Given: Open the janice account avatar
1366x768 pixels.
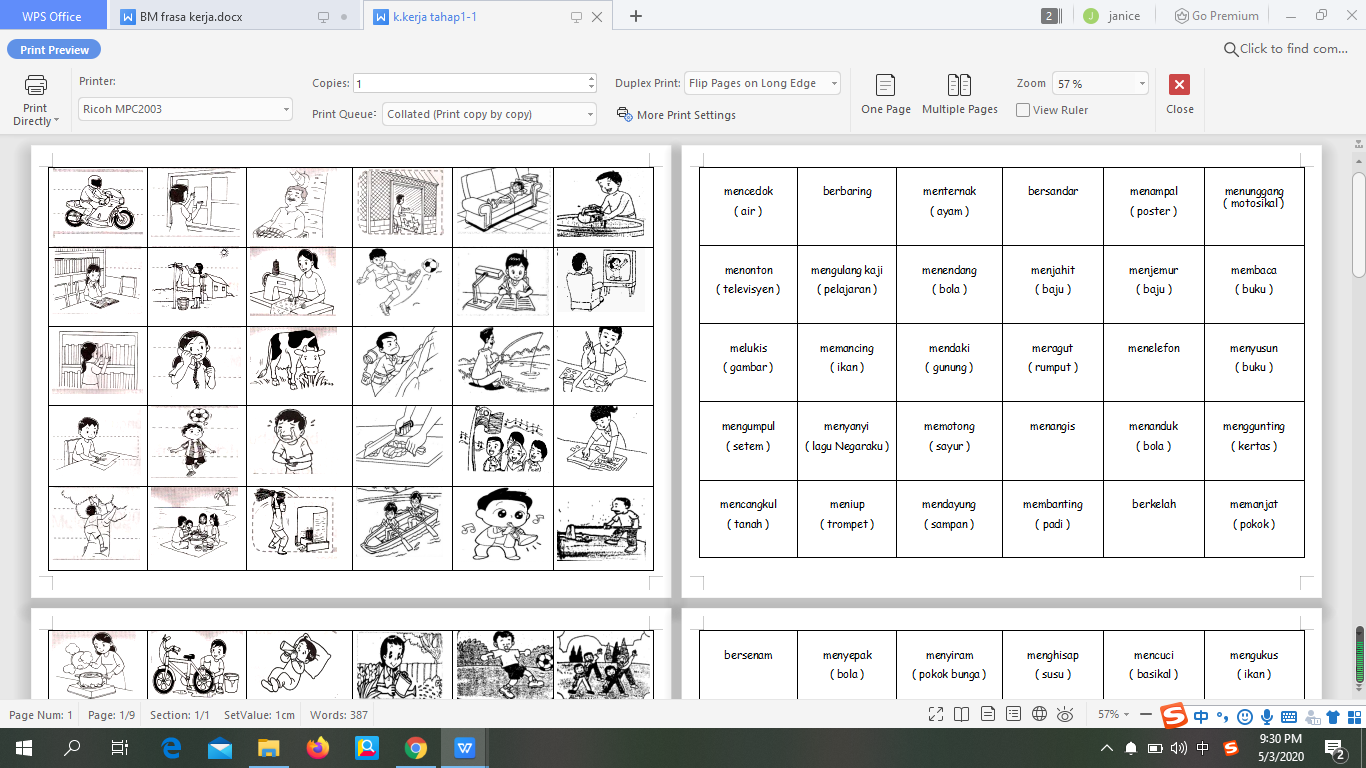Looking at the screenshot, I should click(1091, 16).
